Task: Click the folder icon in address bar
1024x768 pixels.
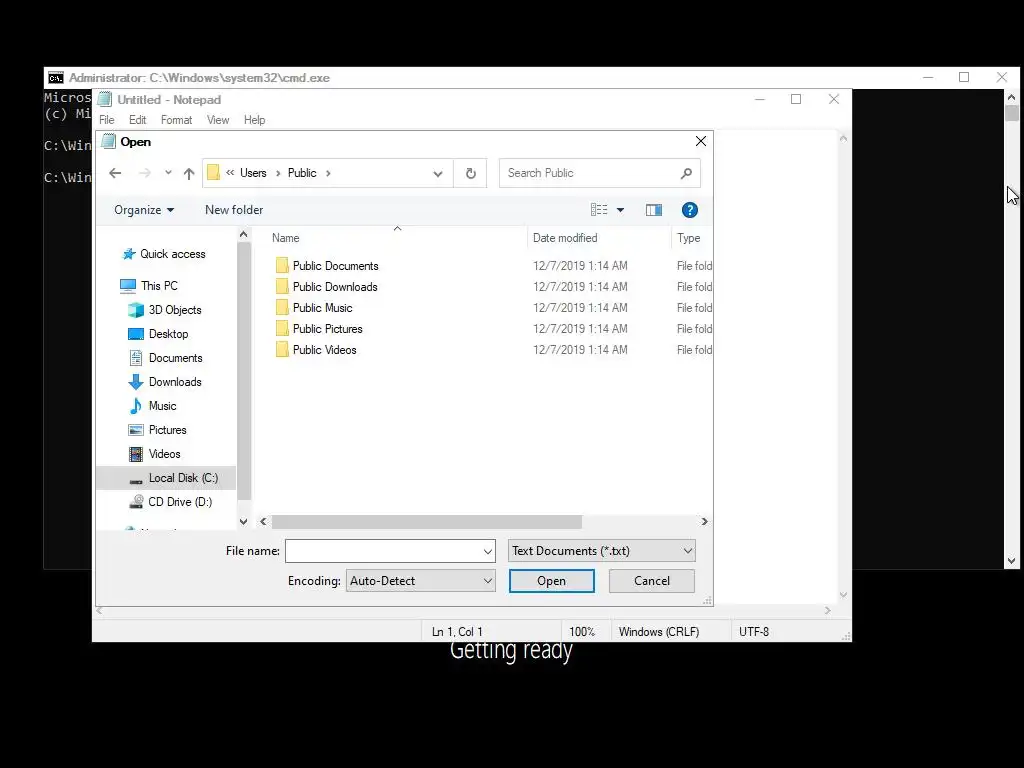Action: (x=214, y=172)
